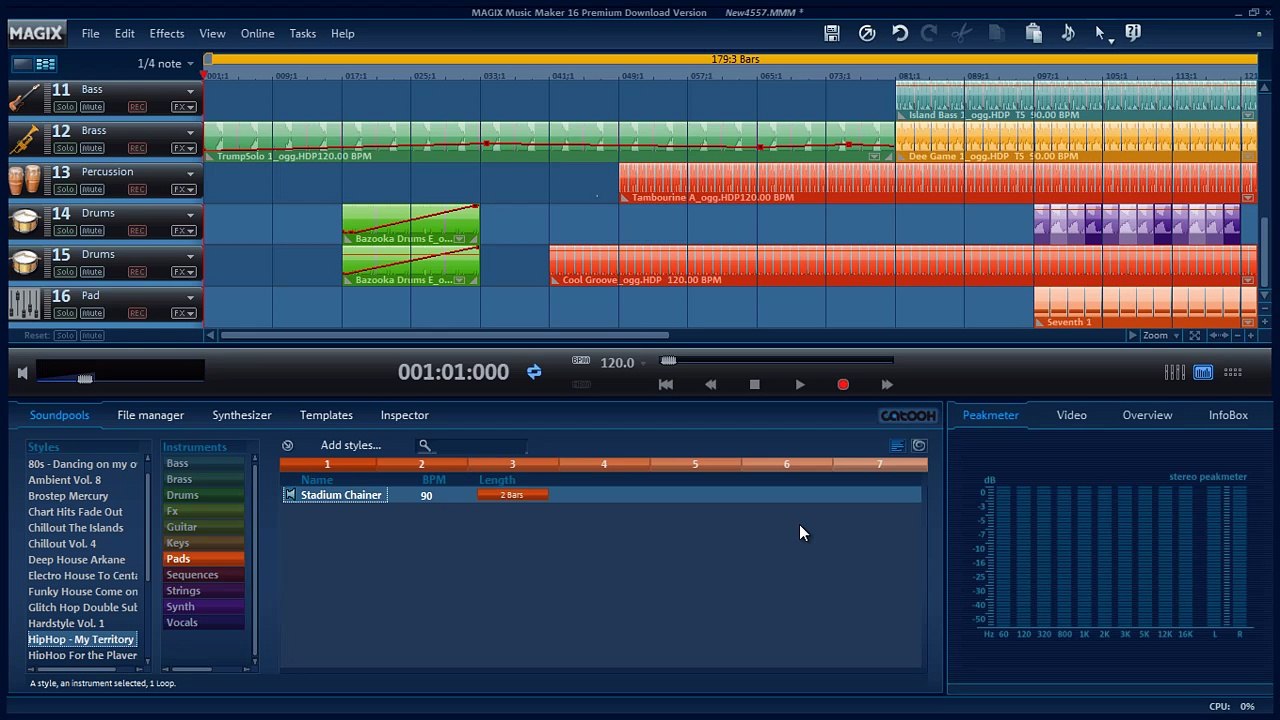Undo the last action with the curved arrow icon
This screenshot has width=1280, height=720.
click(x=900, y=33)
